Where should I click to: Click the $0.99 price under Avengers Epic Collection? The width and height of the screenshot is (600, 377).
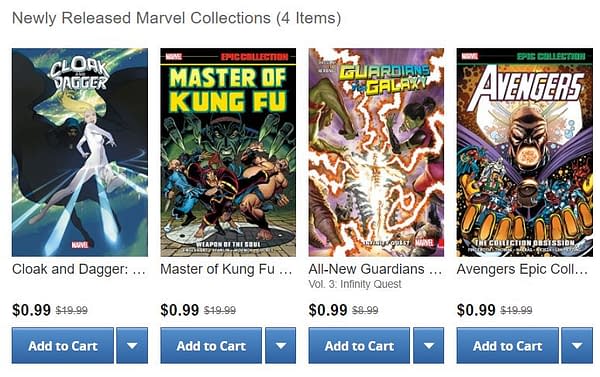click(476, 310)
